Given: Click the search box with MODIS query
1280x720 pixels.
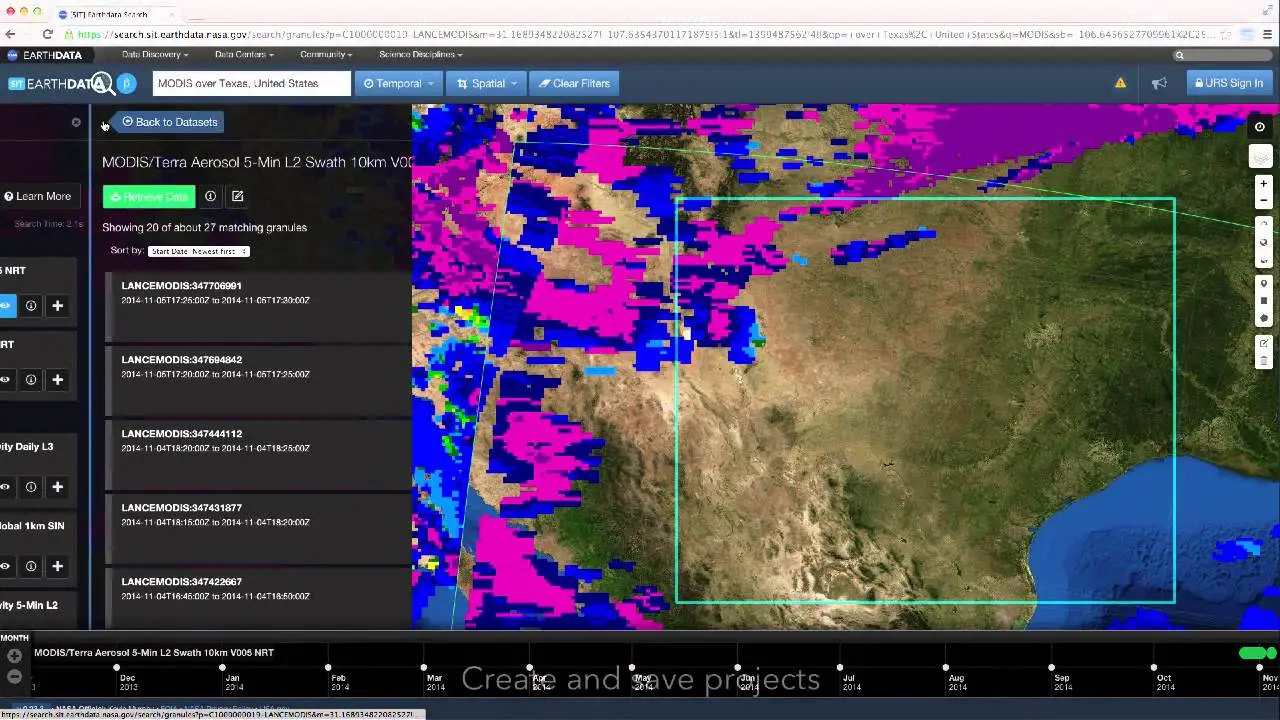Looking at the screenshot, I should pos(251,83).
